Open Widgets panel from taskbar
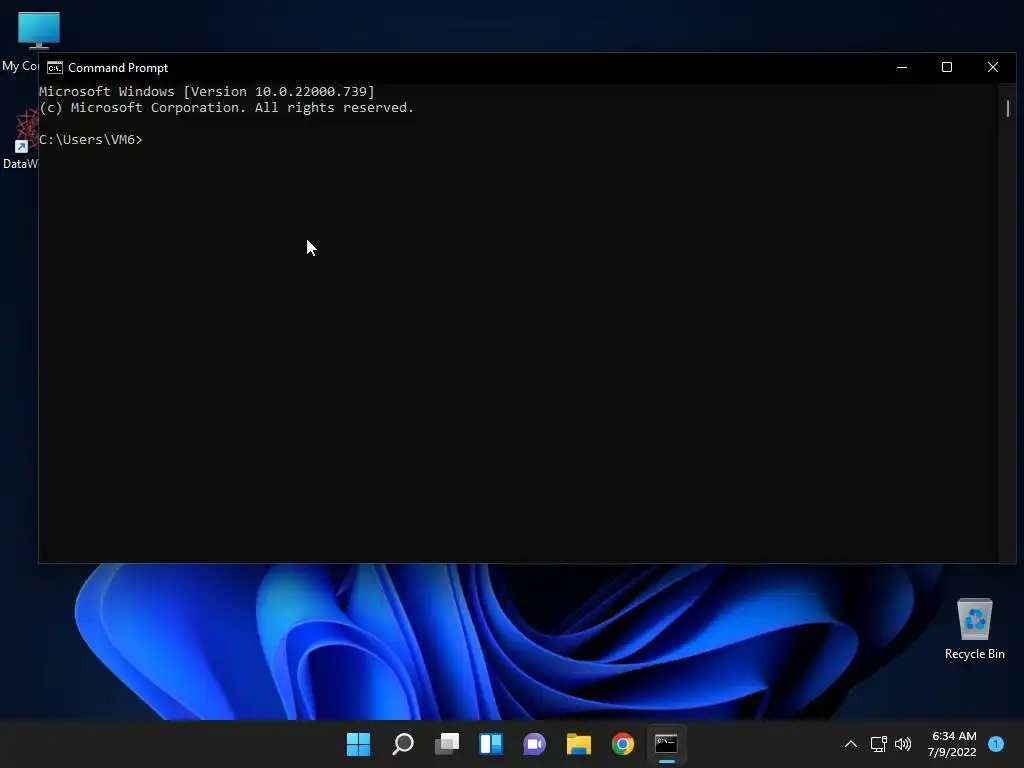Screen dimensions: 1024x768 490,744
